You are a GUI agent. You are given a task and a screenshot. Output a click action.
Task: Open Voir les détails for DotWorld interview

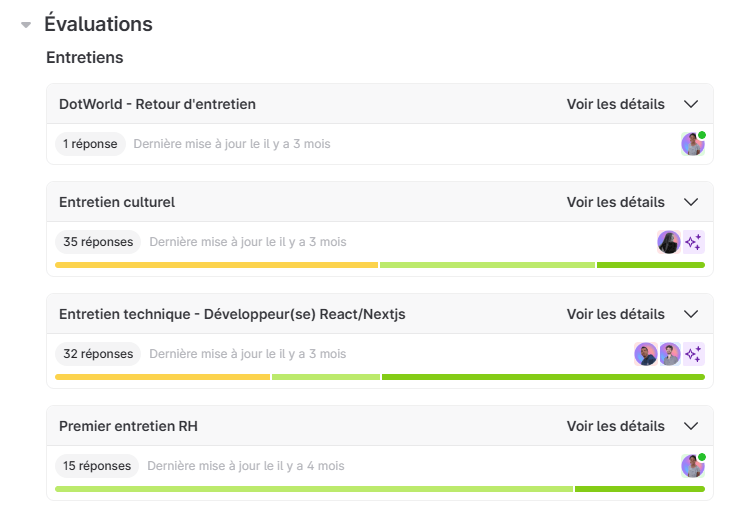(615, 104)
